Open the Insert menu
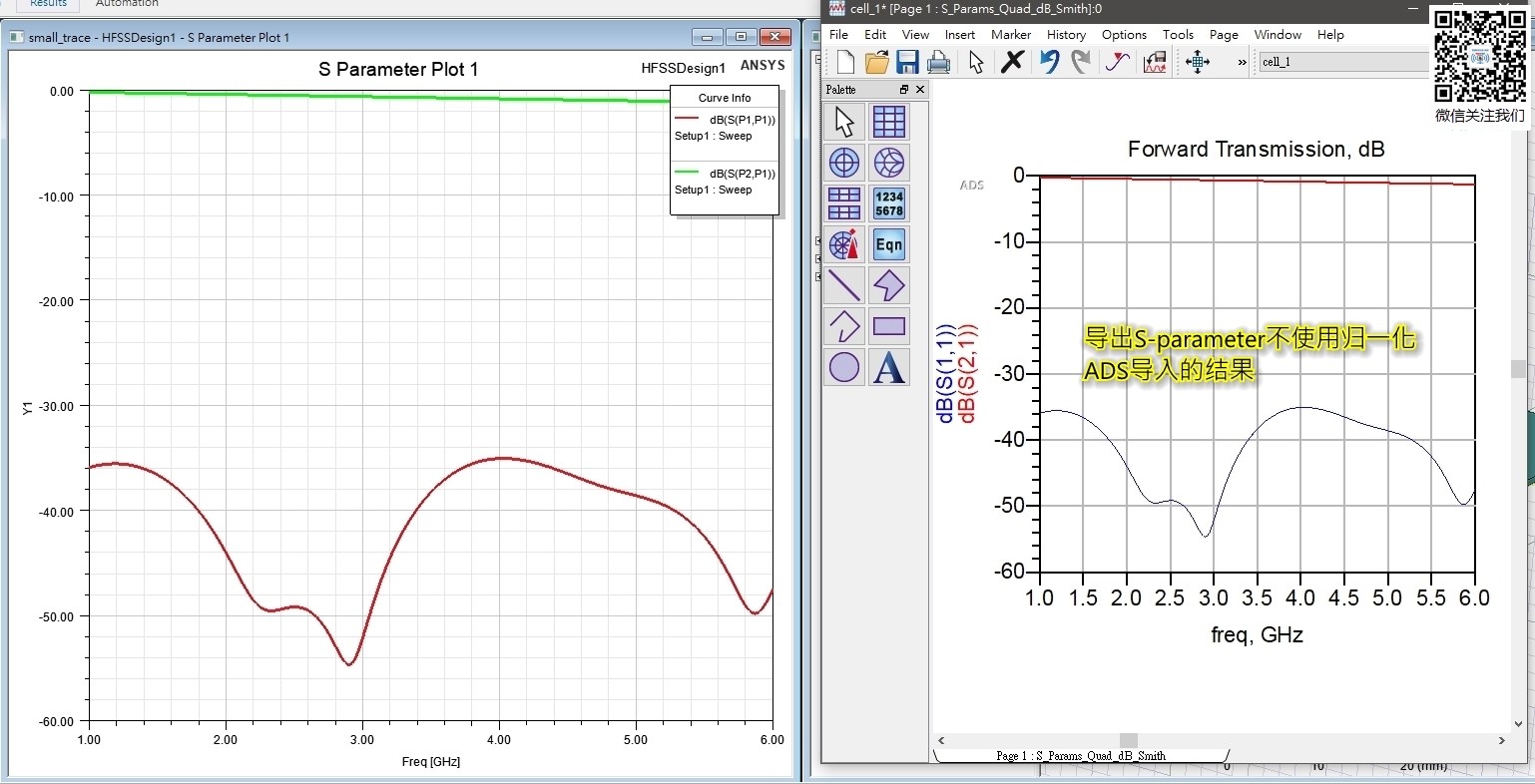This screenshot has width=1535, height=784. click(x=959, y=35)
